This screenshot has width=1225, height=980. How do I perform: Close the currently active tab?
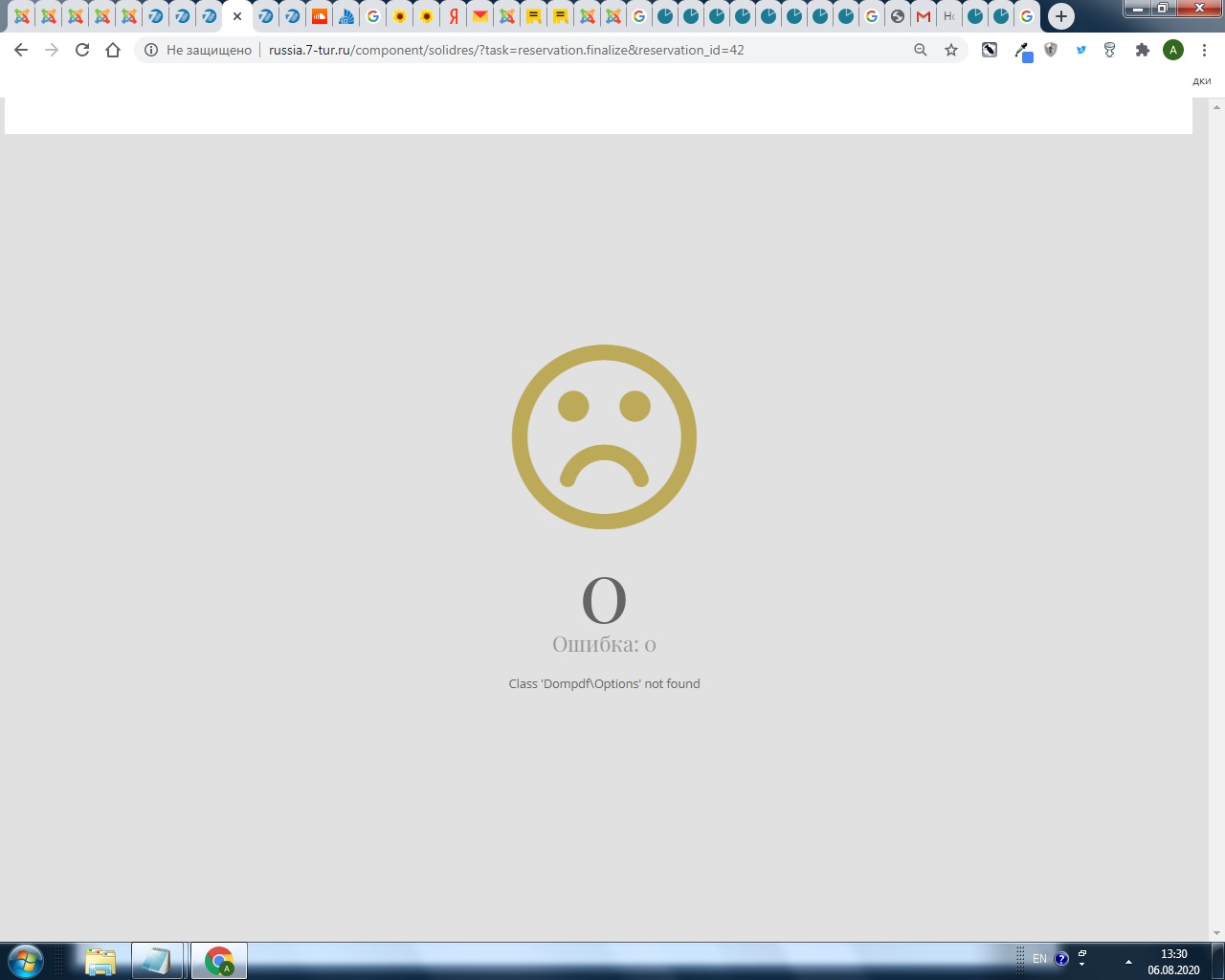237,16
